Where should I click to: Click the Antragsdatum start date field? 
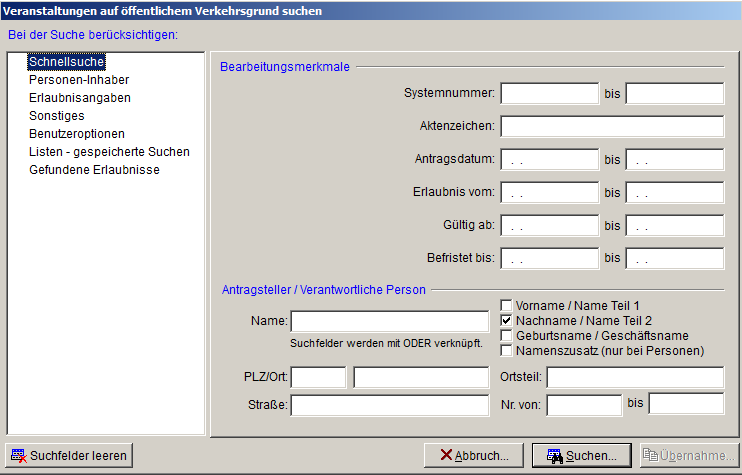tap(549, 160)
